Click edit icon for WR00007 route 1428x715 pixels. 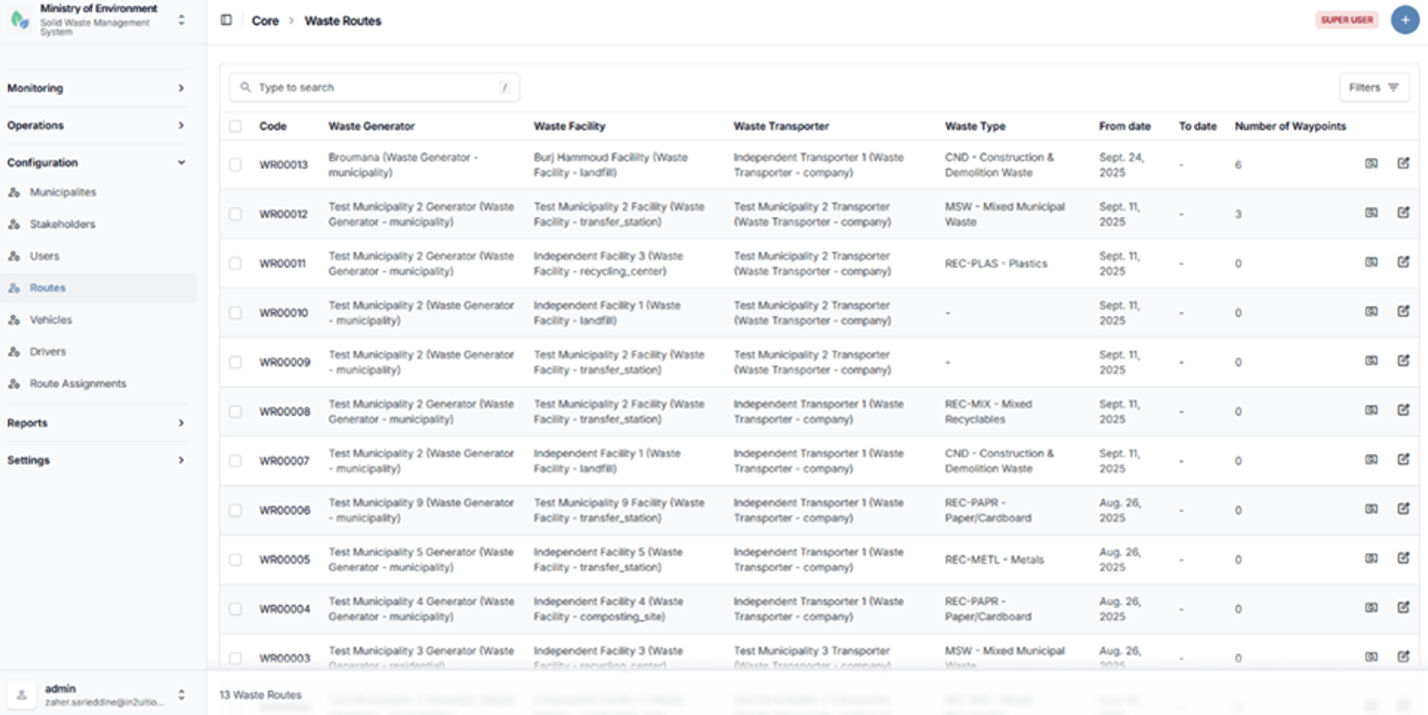1403,459
